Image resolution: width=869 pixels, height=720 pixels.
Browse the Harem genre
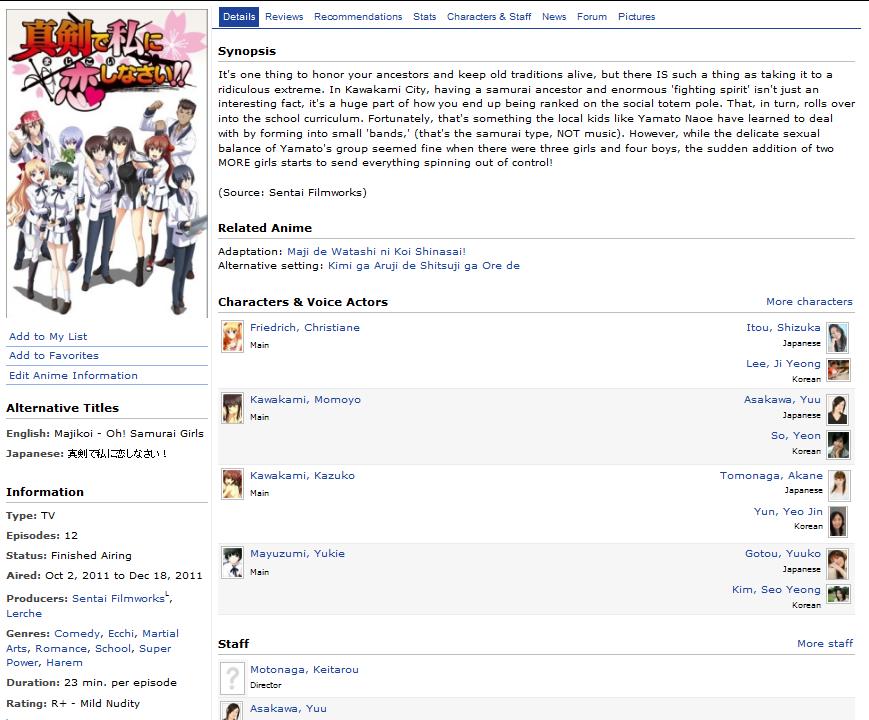point(64,663)
